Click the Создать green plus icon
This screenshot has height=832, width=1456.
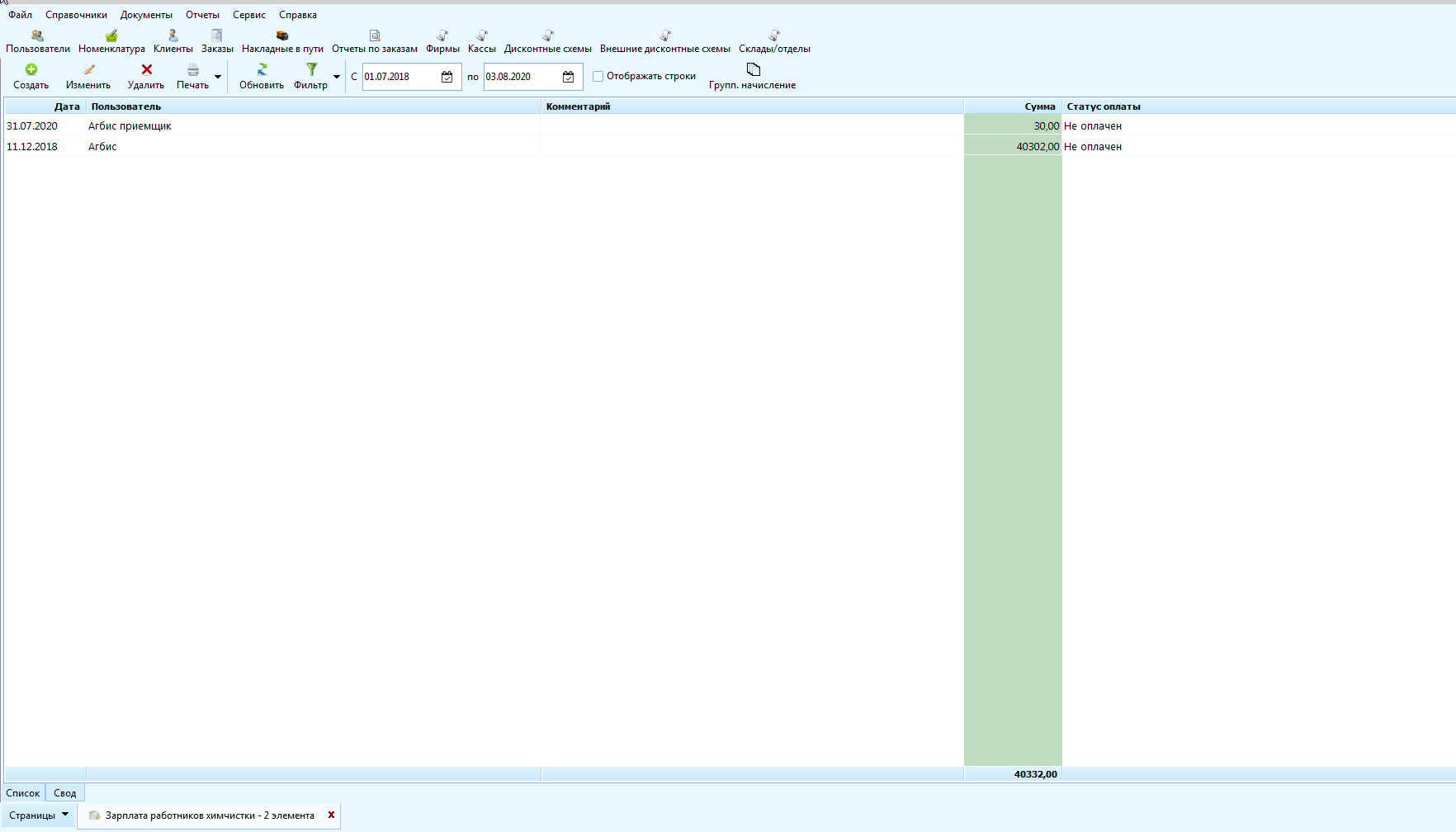coord(31,69)
